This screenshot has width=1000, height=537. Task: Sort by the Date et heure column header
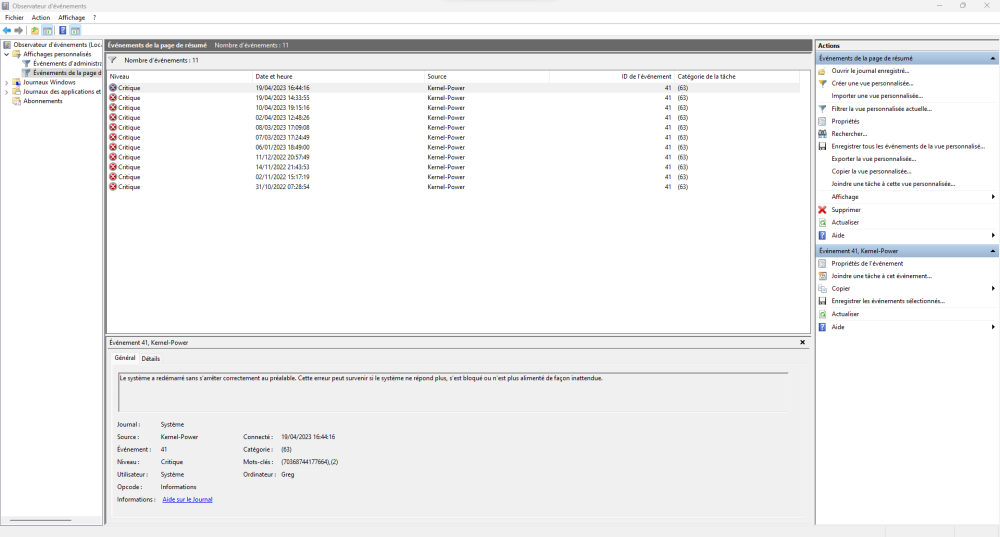(339, 76)
